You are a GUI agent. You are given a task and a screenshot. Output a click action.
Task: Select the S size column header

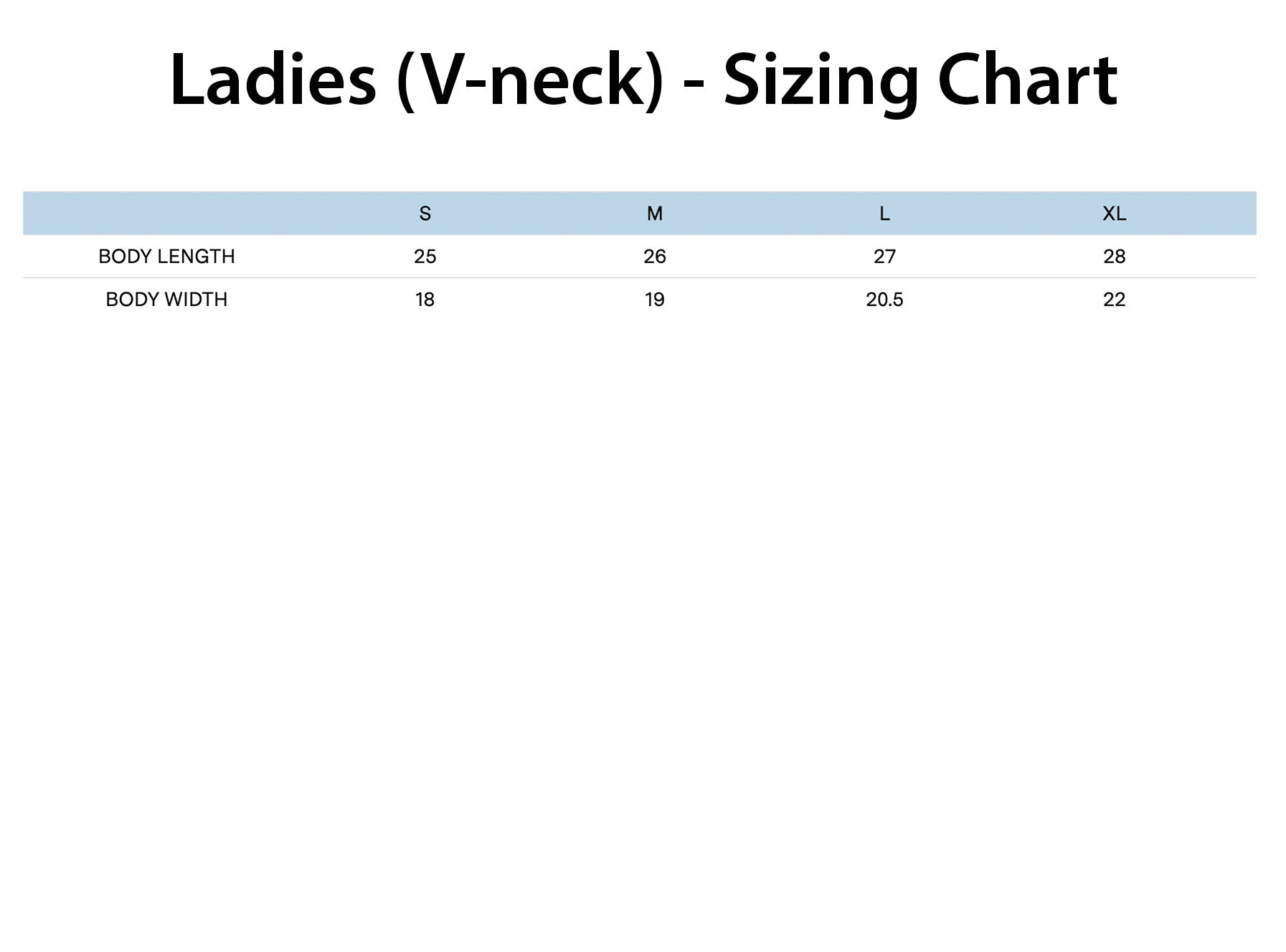[x=425, y=214]
